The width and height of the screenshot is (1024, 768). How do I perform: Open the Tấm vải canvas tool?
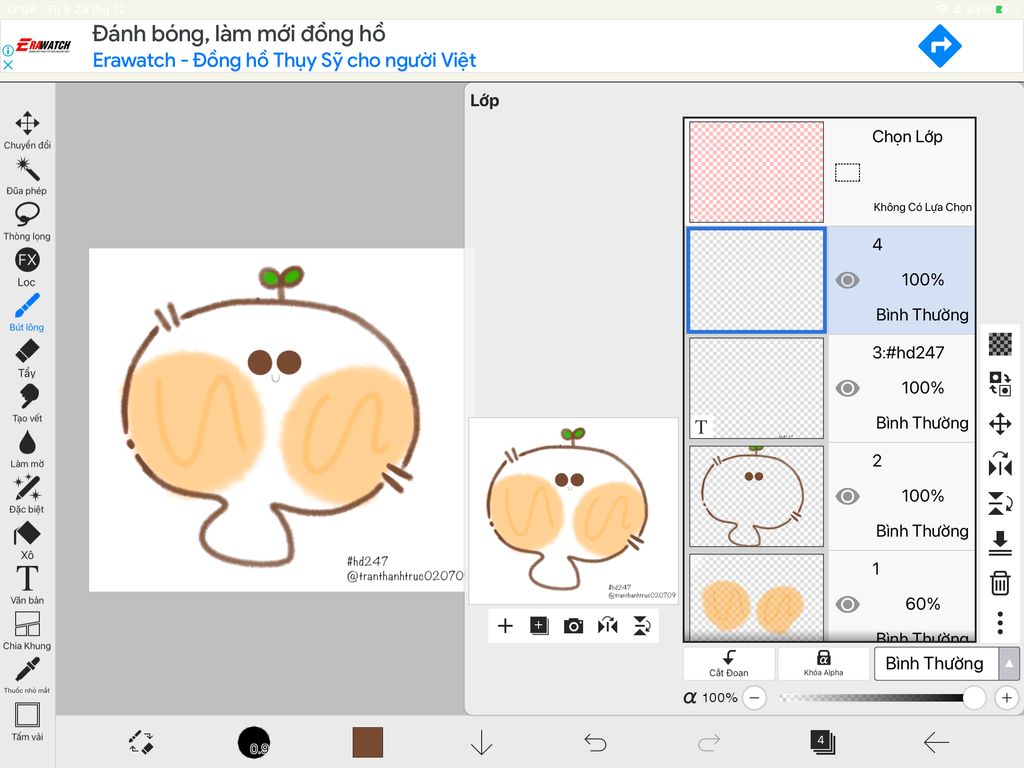coord(27,722)
